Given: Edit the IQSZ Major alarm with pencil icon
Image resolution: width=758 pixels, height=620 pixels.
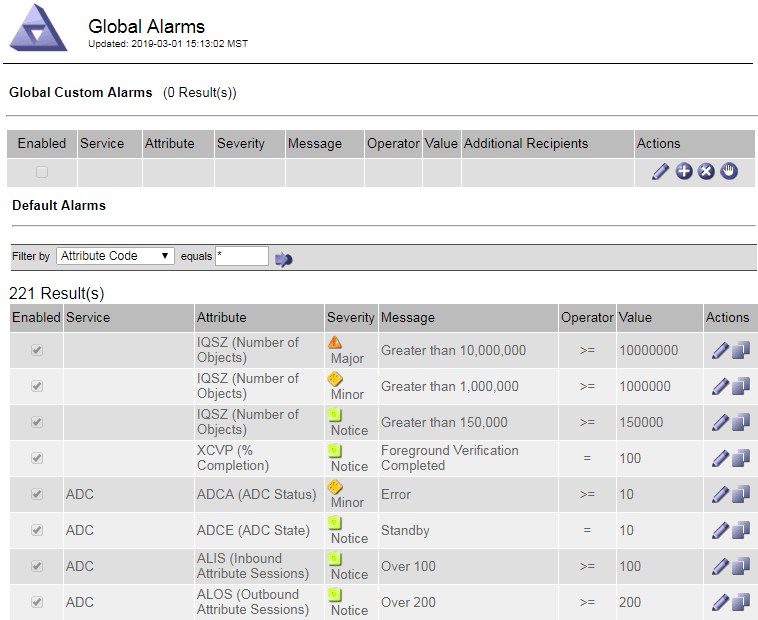Looking at the screenshot, I should pyautogui.click(x=720, y=351).
